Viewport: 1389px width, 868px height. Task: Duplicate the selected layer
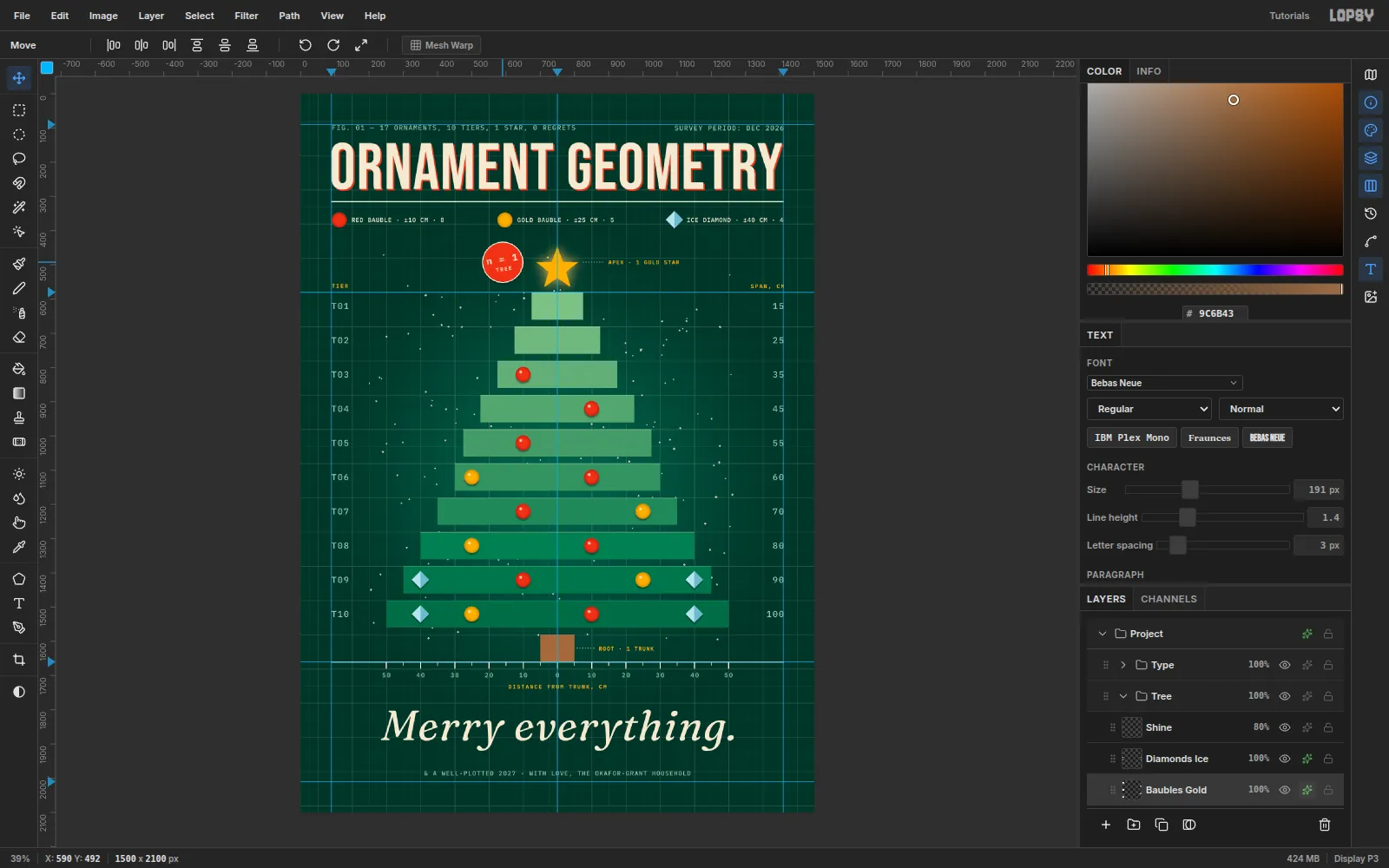[x=1162, y=825]
